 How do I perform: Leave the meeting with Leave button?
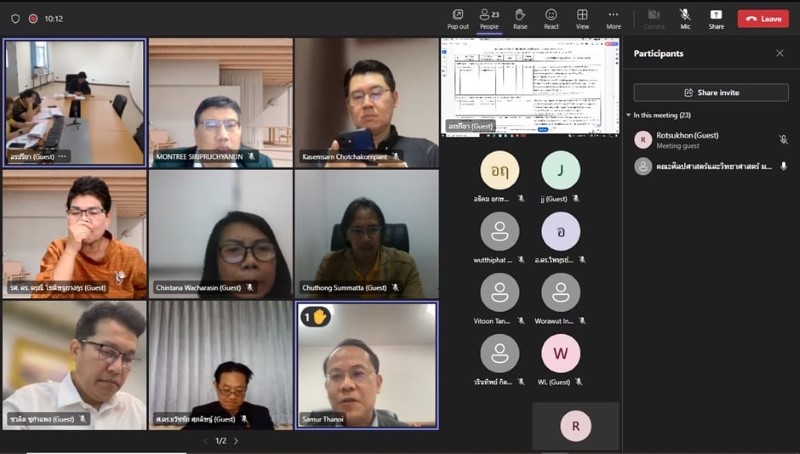click(763, 19)
